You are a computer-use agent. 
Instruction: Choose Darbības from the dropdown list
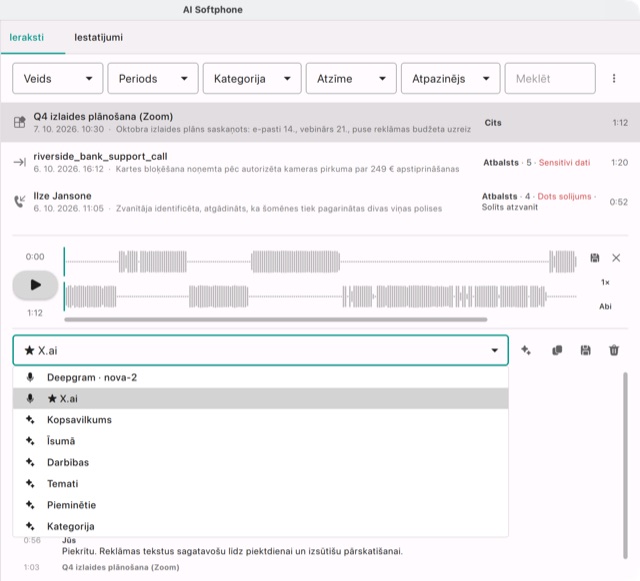pyautogui.click(x=260, y=462)
